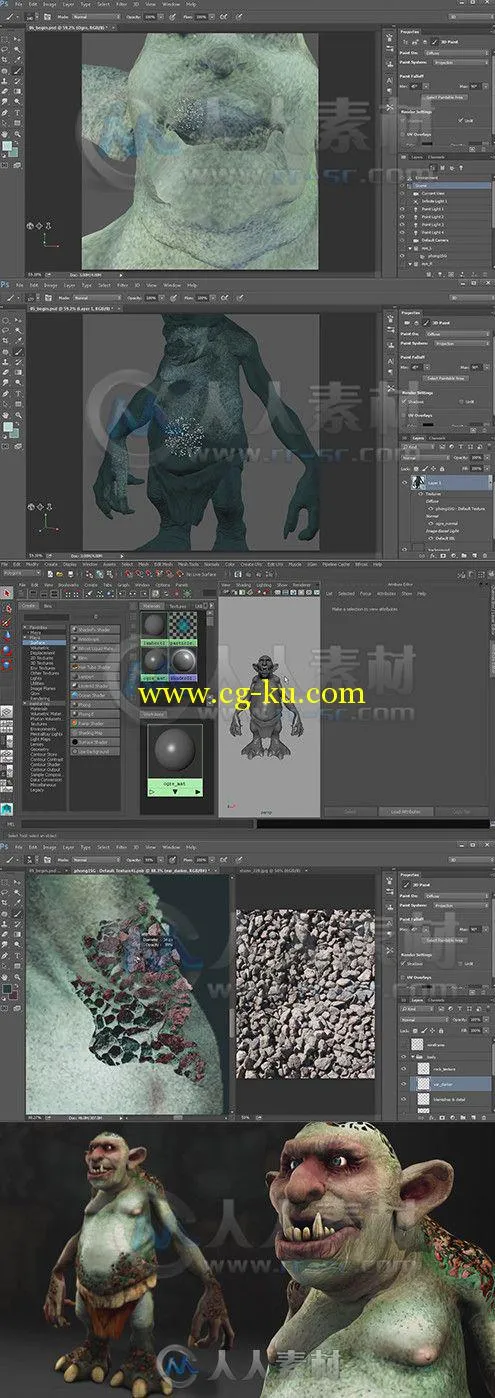Create a Use Background shader
The height and width of the screenshot is (1398, 495).
coord(95,750)
